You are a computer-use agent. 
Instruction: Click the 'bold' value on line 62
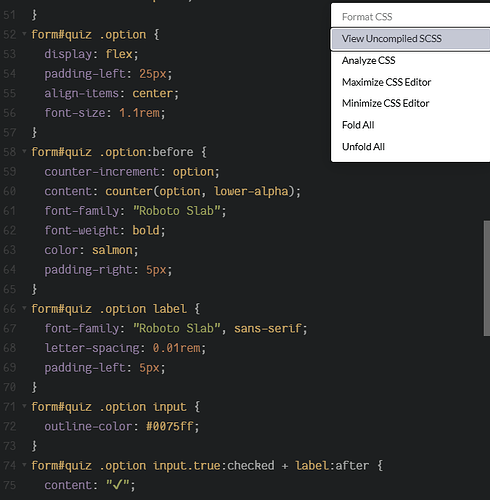(146, 230)
